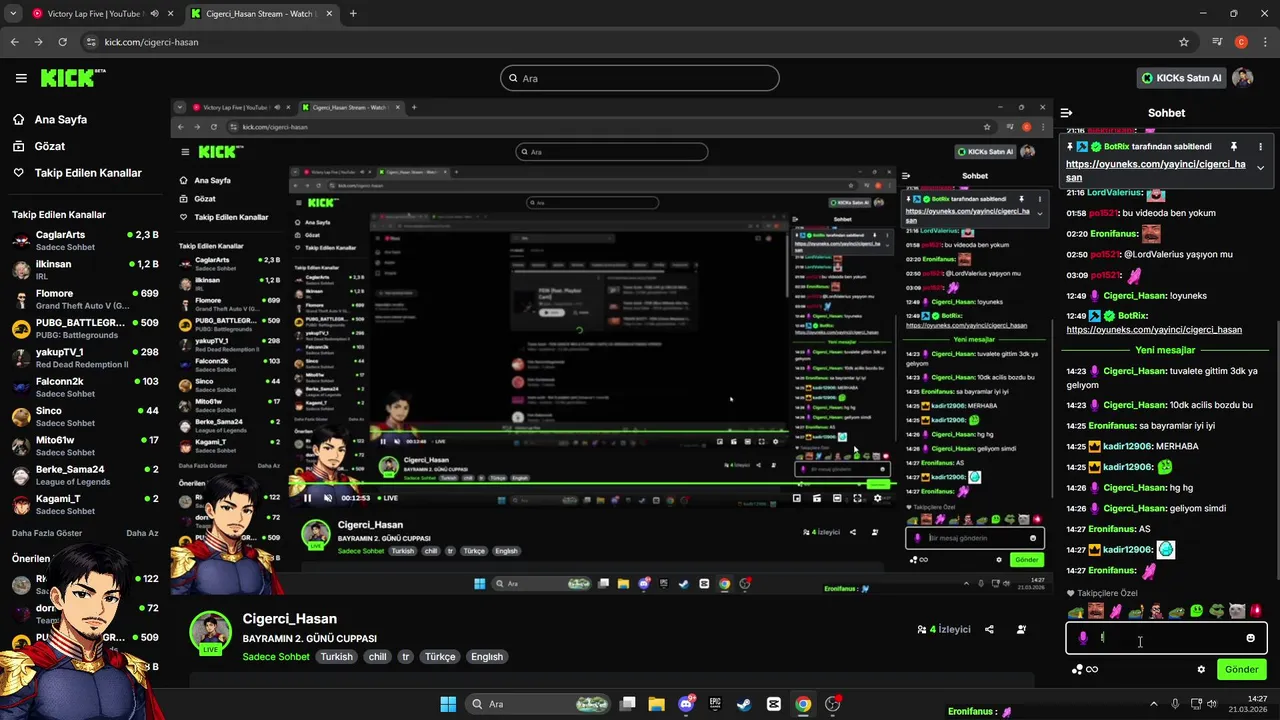Open CaglarArts channel in followed list
The image size is (1280, 720).
(x=85, y=240)
